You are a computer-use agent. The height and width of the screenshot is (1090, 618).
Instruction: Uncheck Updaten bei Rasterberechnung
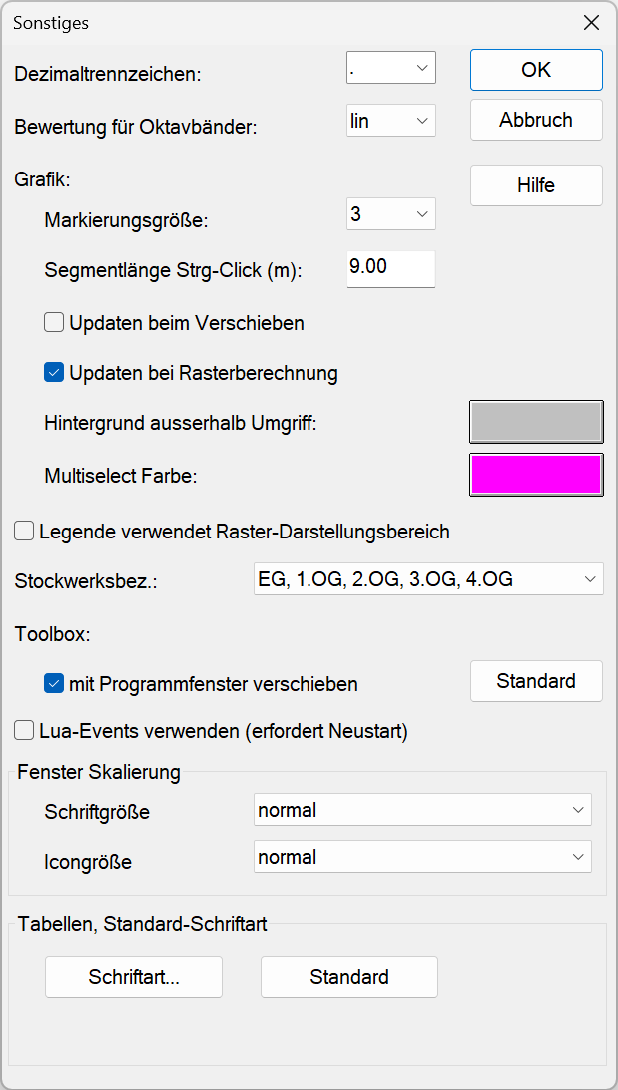pos(54,373)
